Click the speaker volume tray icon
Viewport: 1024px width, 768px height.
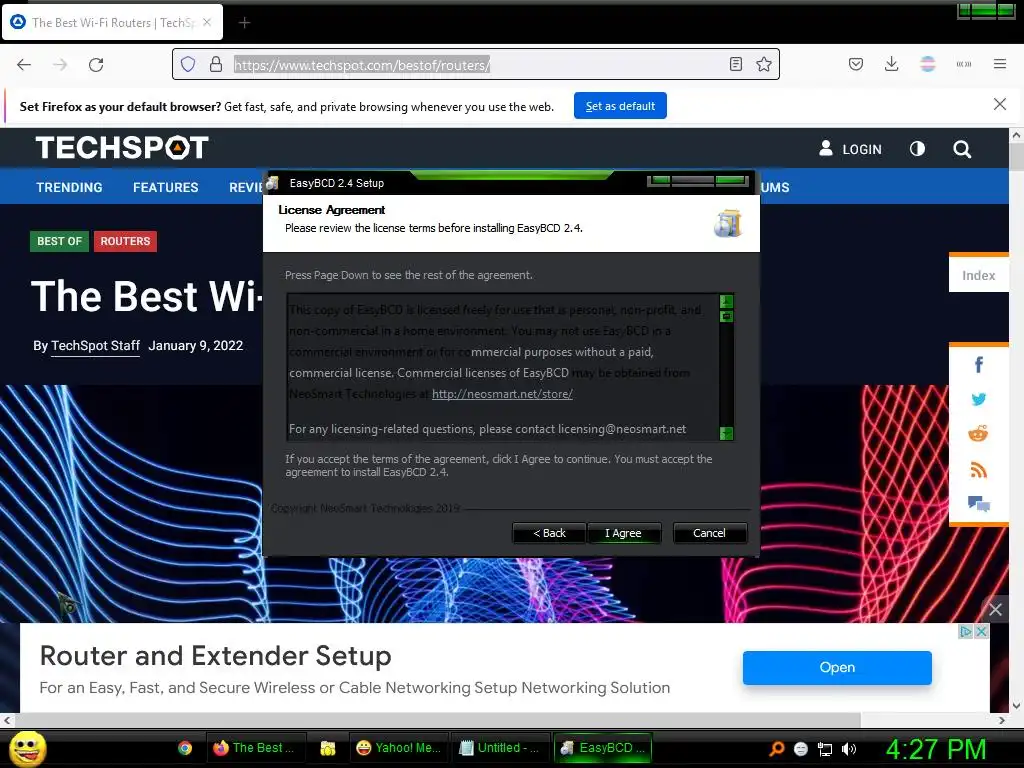[849, 749]
